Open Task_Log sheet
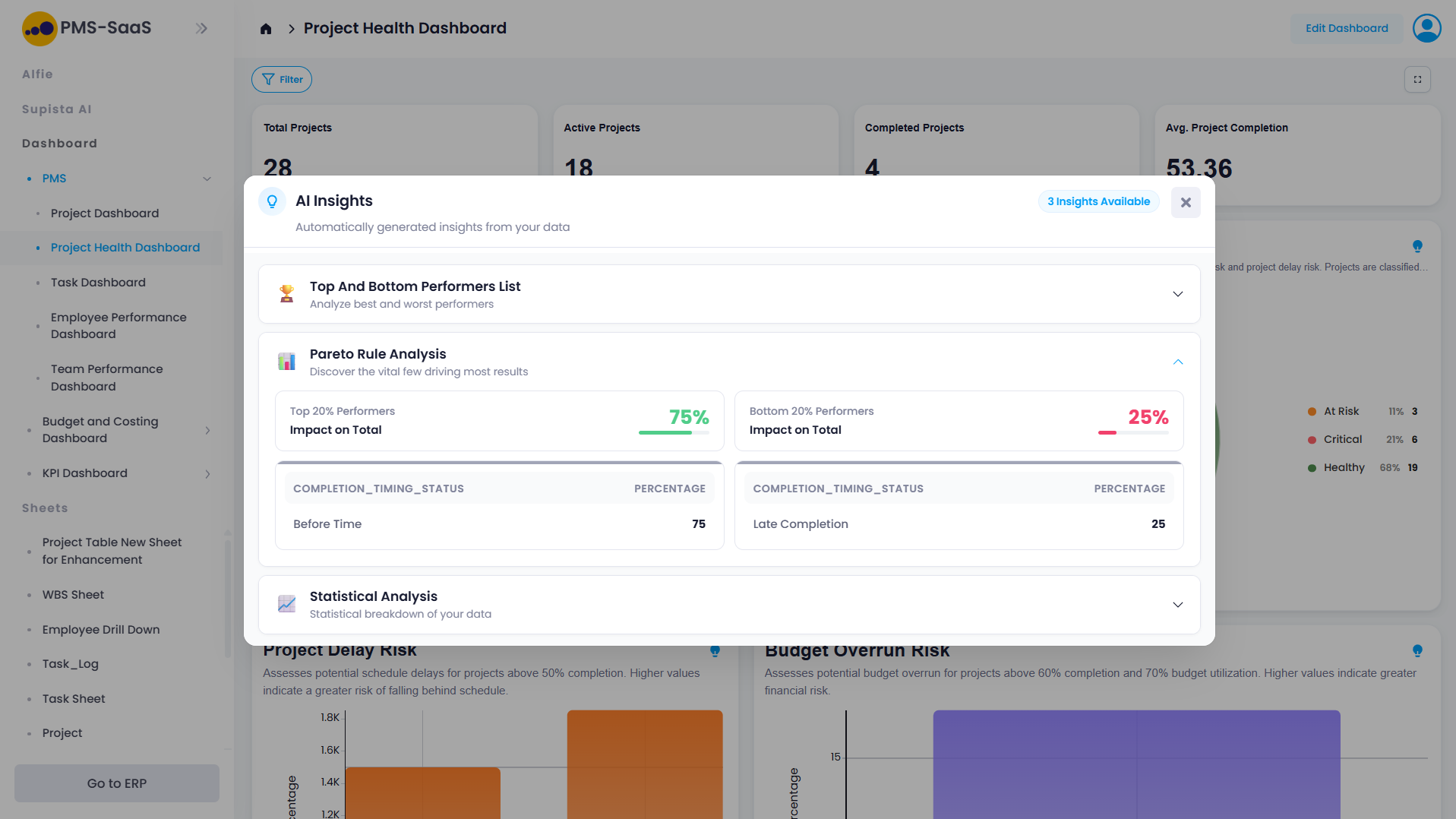 pyautogui.click(x=71, y=664)
